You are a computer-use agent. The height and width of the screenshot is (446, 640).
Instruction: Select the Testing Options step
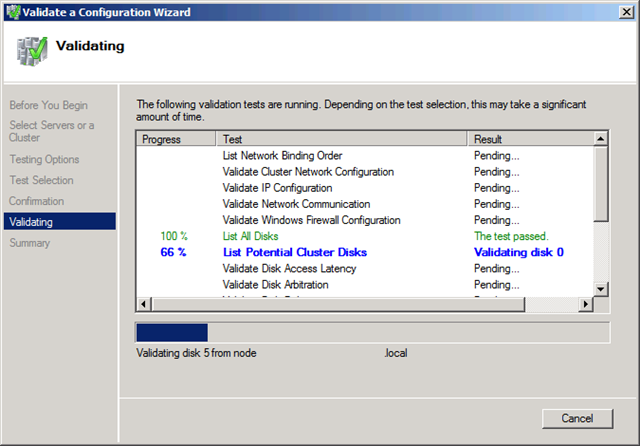click(44, 159)
